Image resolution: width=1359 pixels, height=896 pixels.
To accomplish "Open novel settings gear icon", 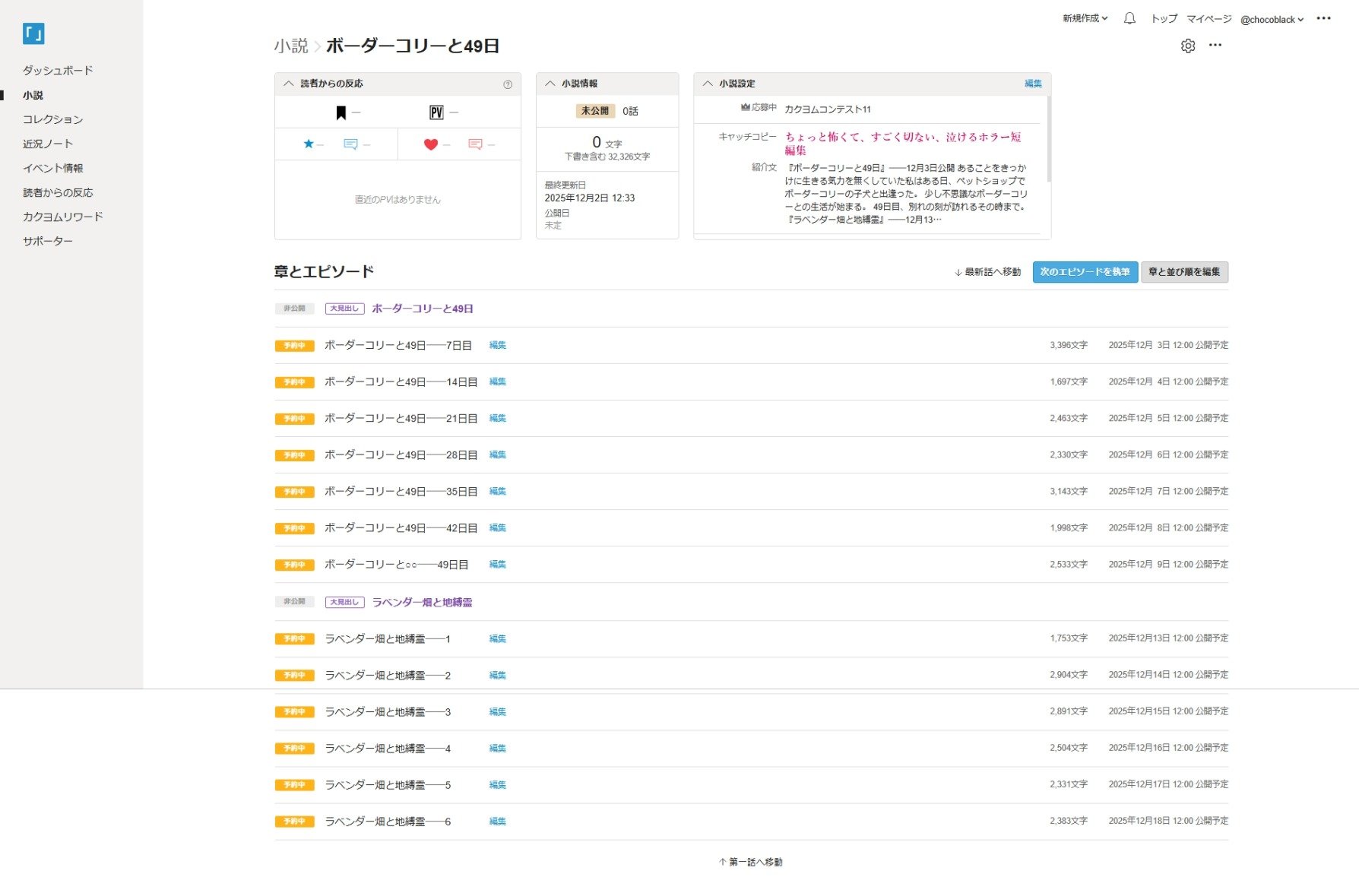I will (1187, 46).
